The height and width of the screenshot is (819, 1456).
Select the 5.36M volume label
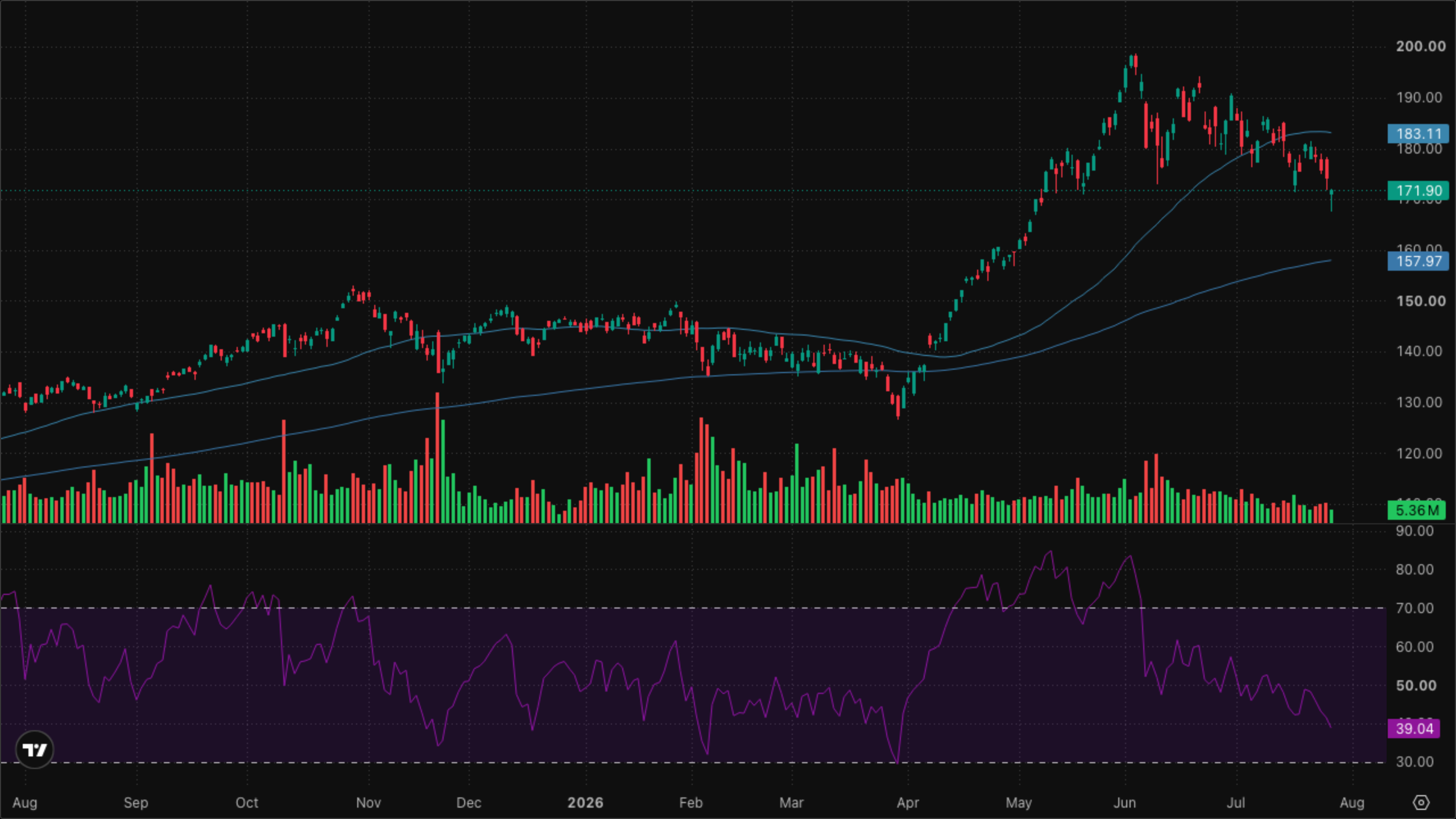tap(1416, 510)
